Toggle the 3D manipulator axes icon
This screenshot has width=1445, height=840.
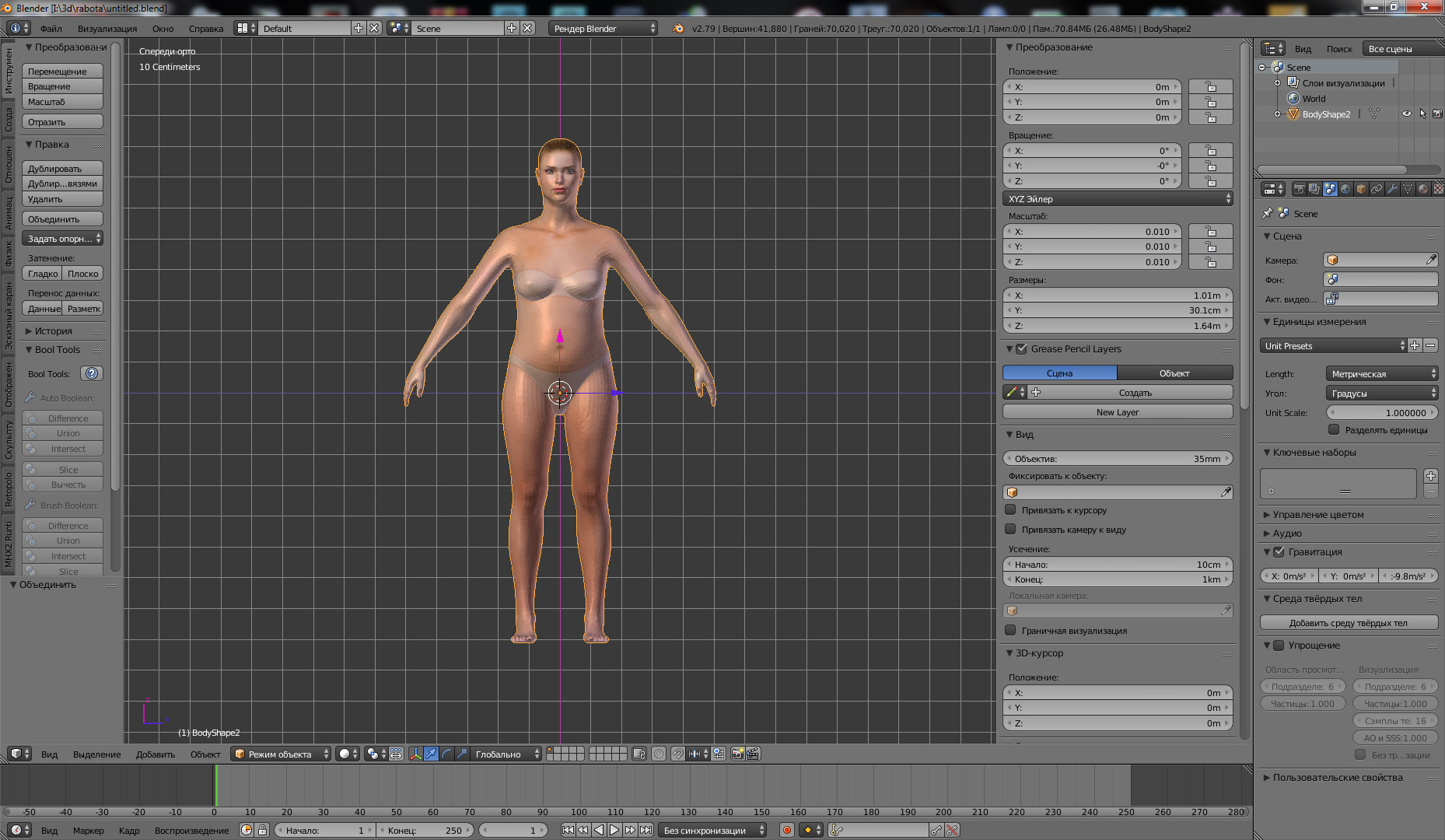(415, 754)
